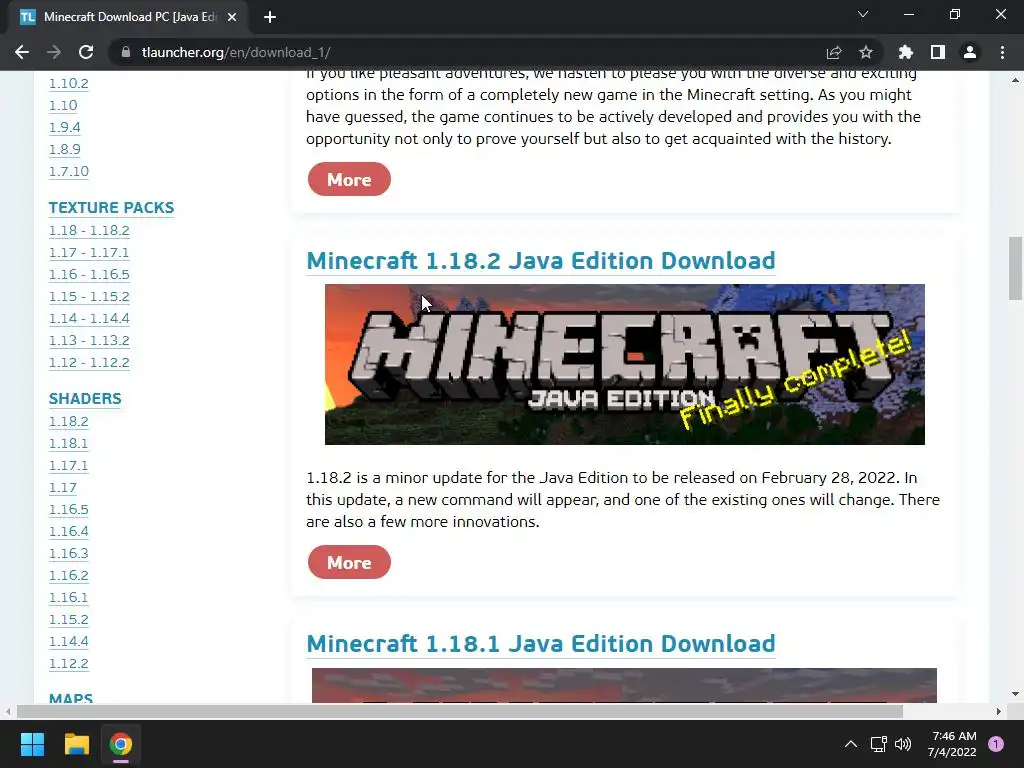
Task: Open Minecraft 1.18.1 Java Edition Download heading
Action: (541, 644)
